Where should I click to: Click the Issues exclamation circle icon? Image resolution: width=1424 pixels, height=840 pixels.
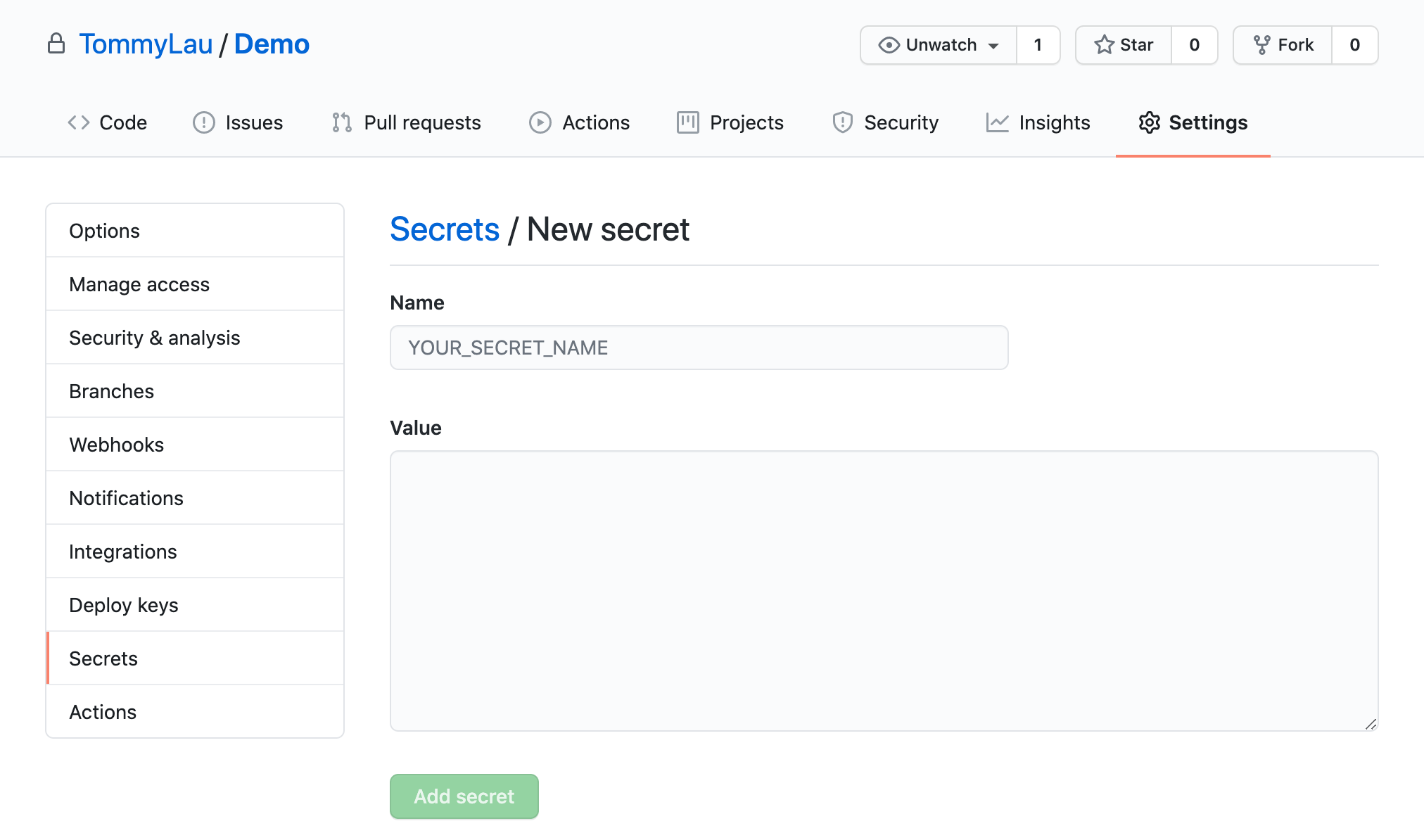click(x=204, y=122)
